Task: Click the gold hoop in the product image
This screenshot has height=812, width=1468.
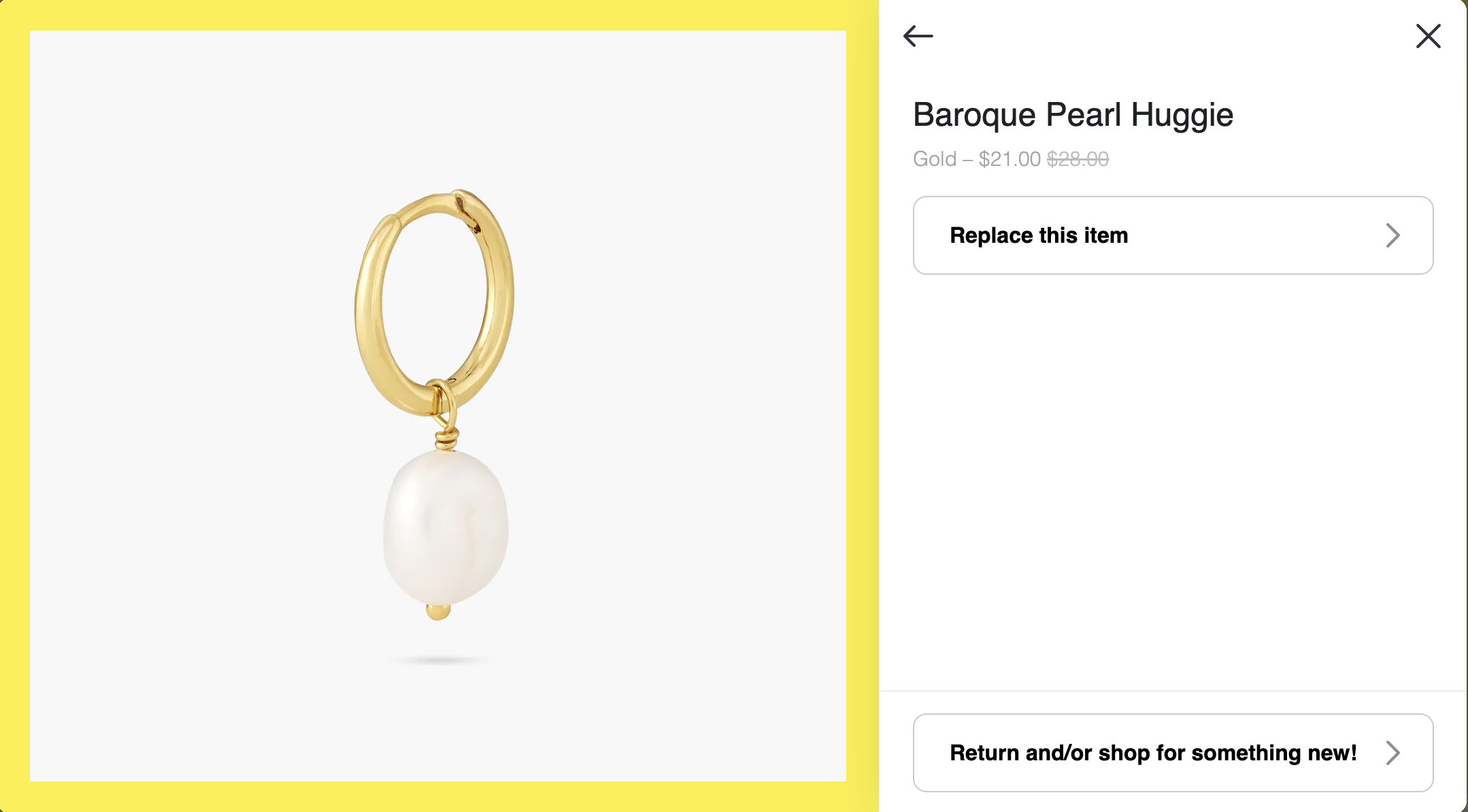Action: click(x=369, y=306)
